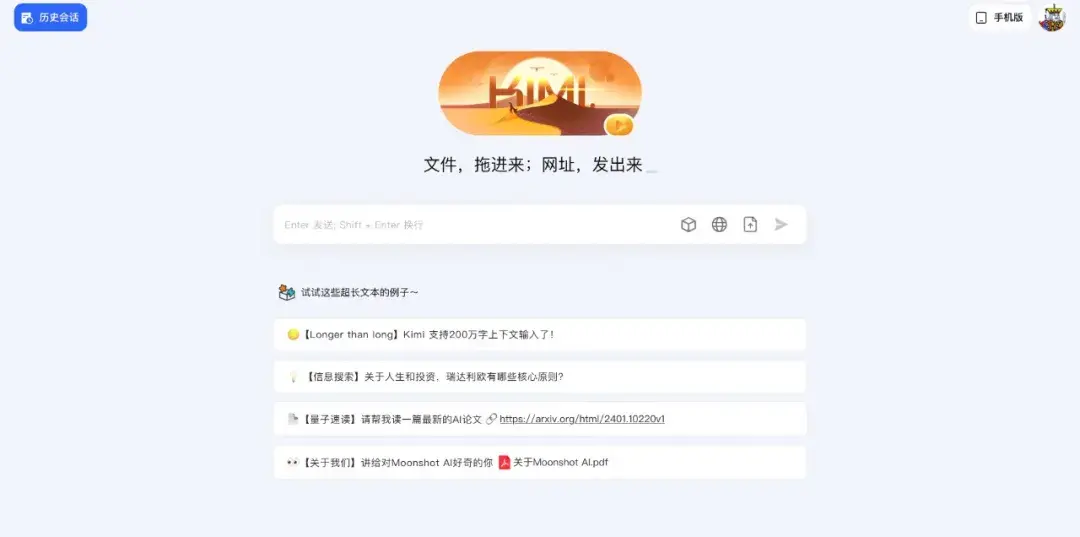
Task: Switch to 手机版 mobile version
Action: click(x=999, y=17)
